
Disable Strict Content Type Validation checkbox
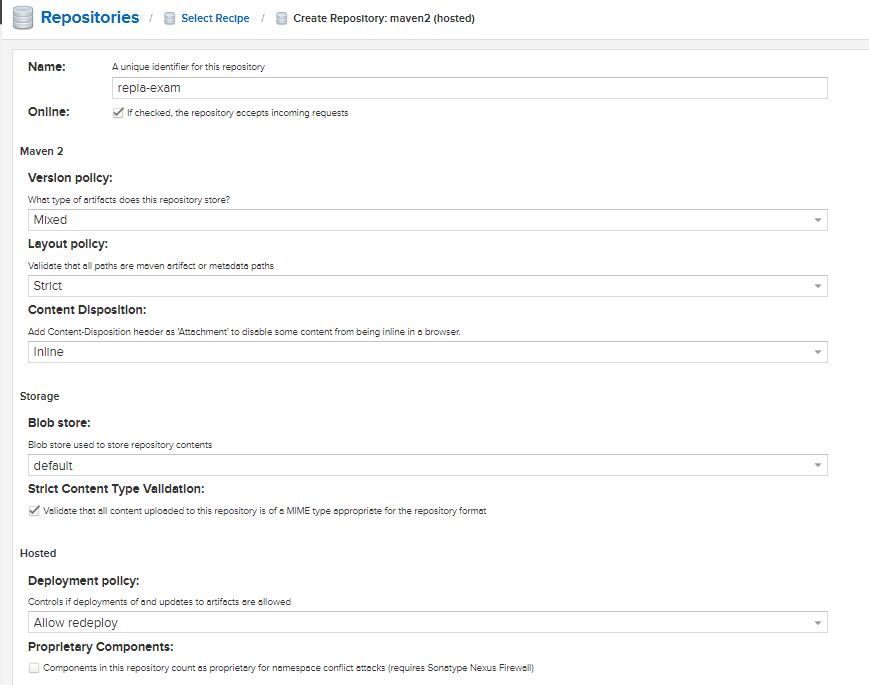point(34,511)
